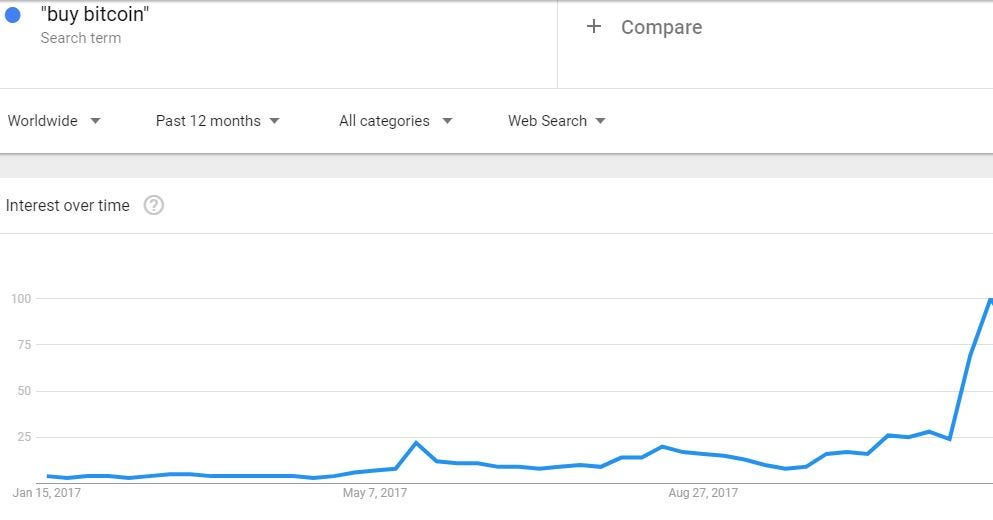Click the 75 value on y-axis
The height and width of the screenshot is (520, 993).
coord(24,345)
